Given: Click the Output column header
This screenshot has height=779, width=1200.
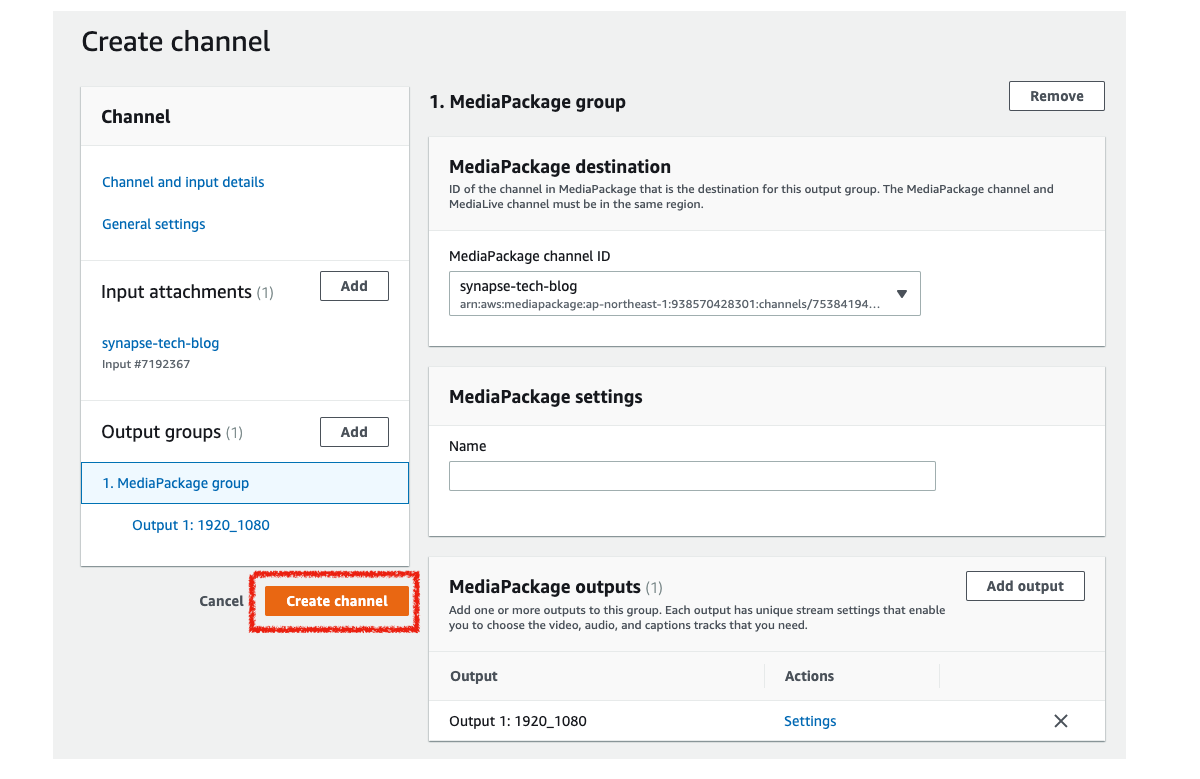Looking at the screenshot, I should 474,676.
